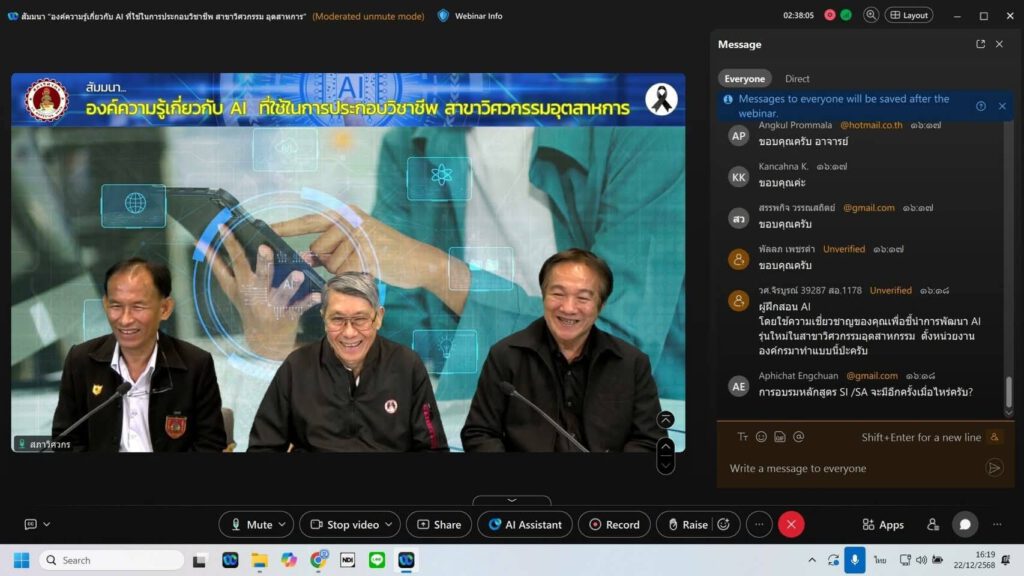Pop out the Message panel

click(980, 44)
